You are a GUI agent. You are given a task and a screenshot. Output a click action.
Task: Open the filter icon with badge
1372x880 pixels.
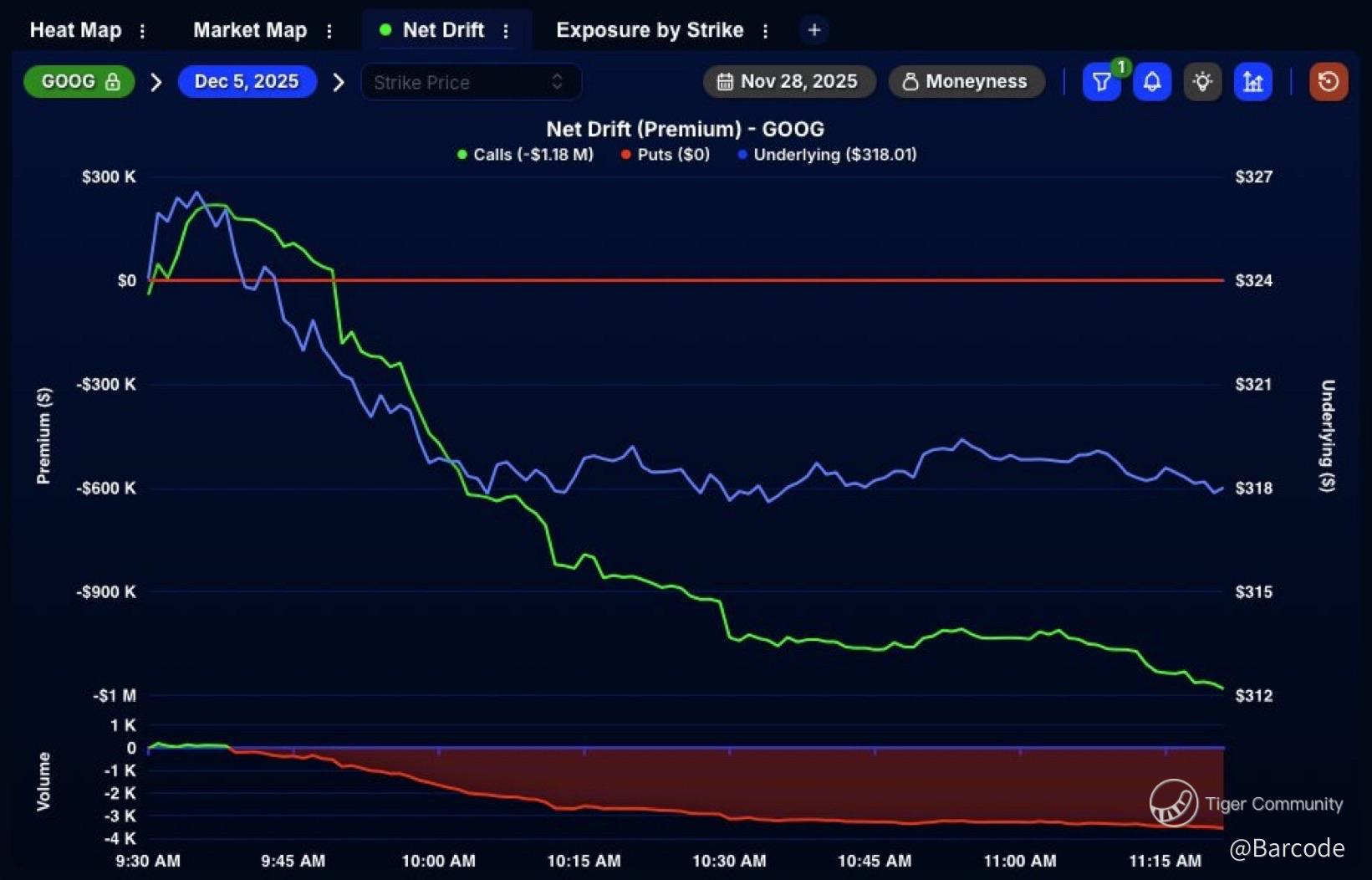pos(1101,82)
